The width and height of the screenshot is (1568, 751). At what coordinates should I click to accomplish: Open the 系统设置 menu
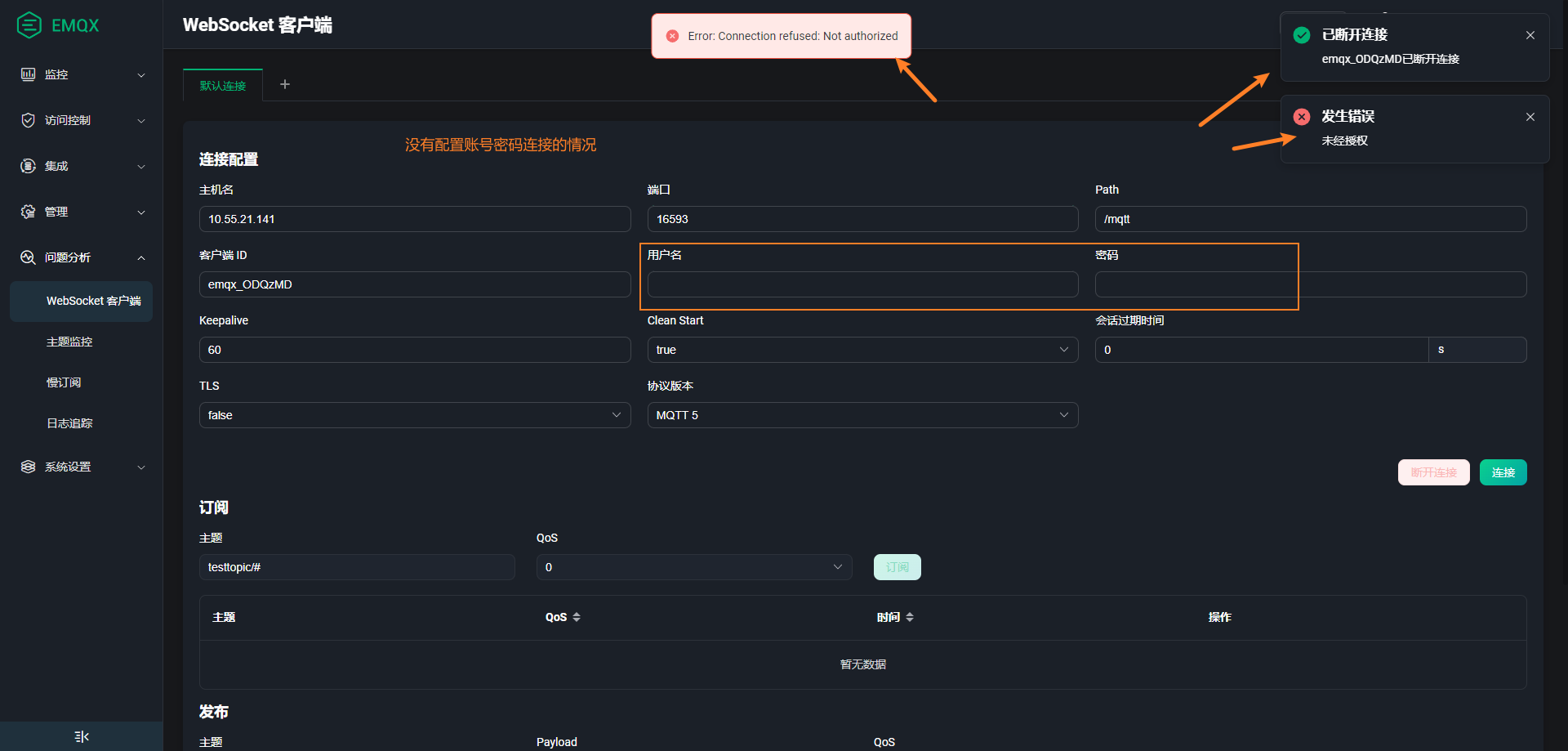click(x=81, y=467)
